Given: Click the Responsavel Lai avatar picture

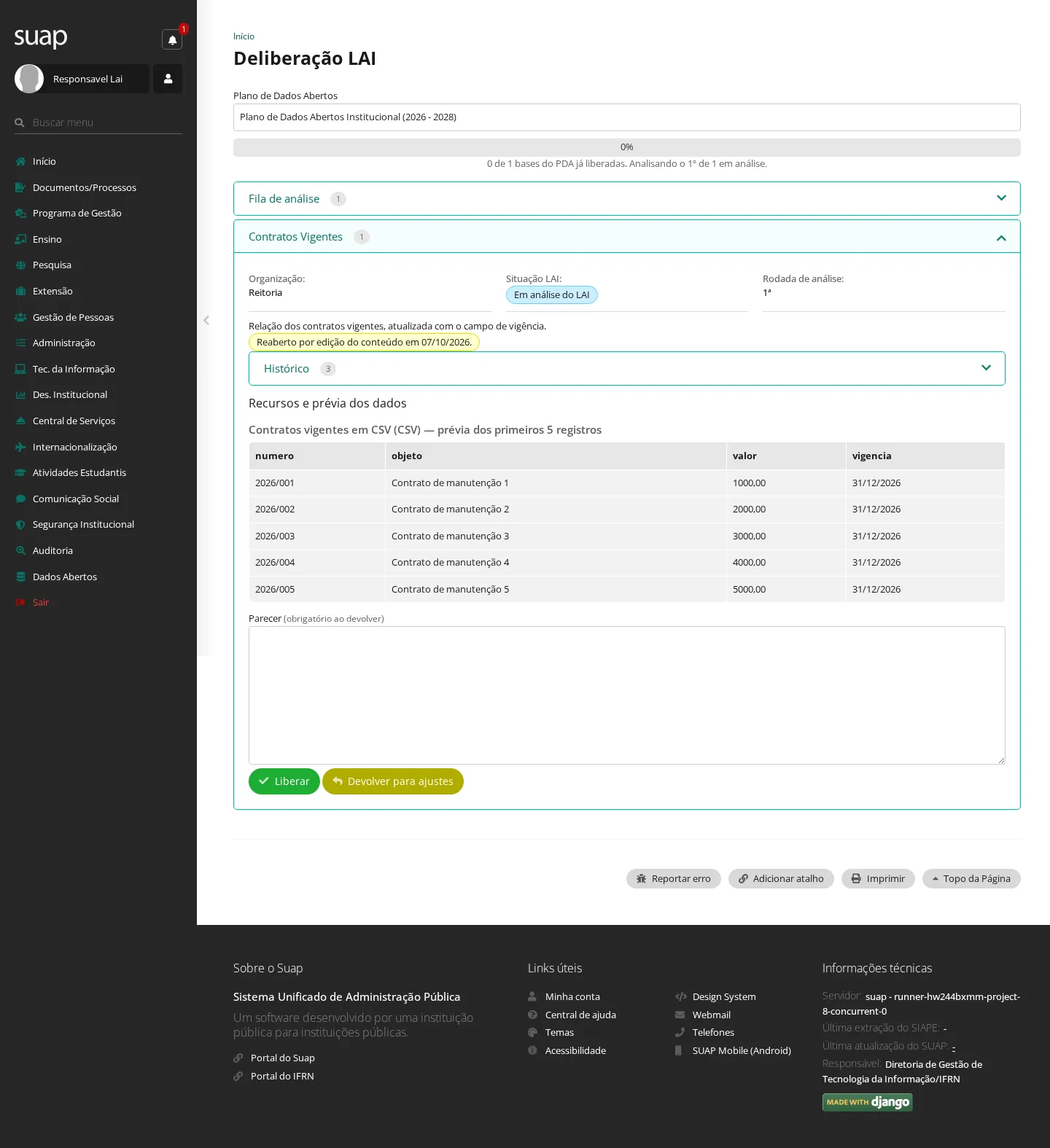Looking at the screenshot, I should pos(29,79).
